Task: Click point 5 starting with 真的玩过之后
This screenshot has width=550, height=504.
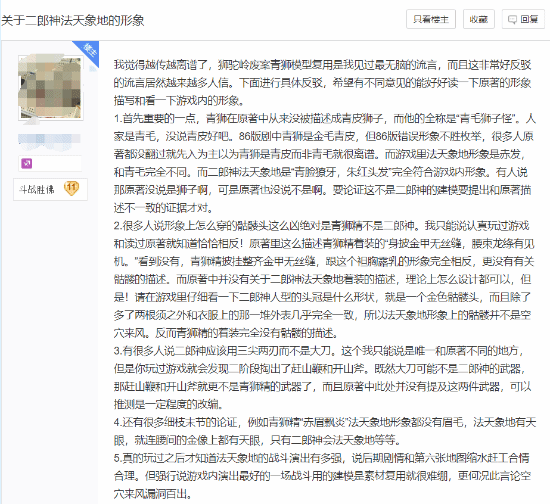Action: 322,476
